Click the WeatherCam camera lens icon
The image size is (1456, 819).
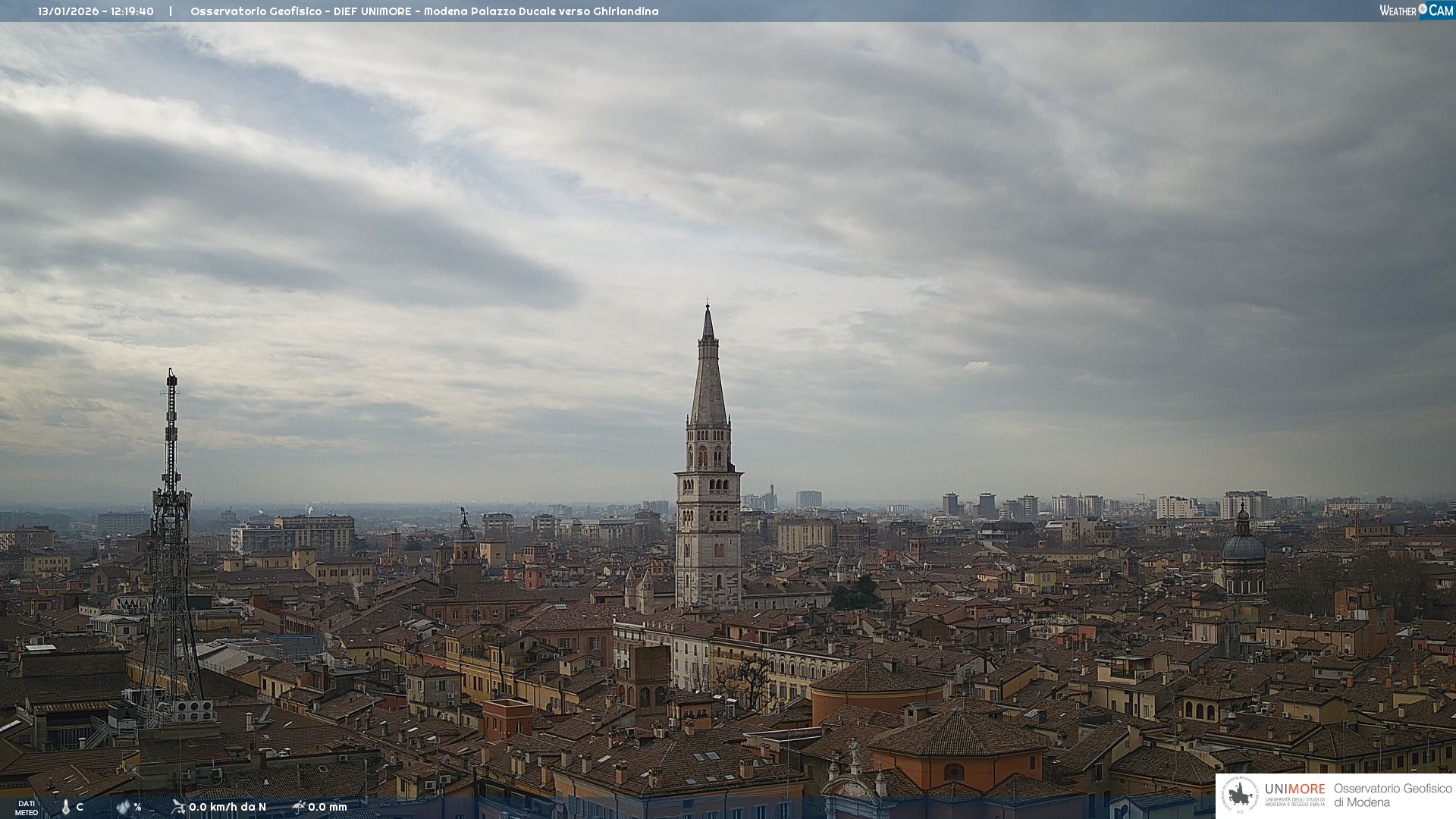[1423, 9]
